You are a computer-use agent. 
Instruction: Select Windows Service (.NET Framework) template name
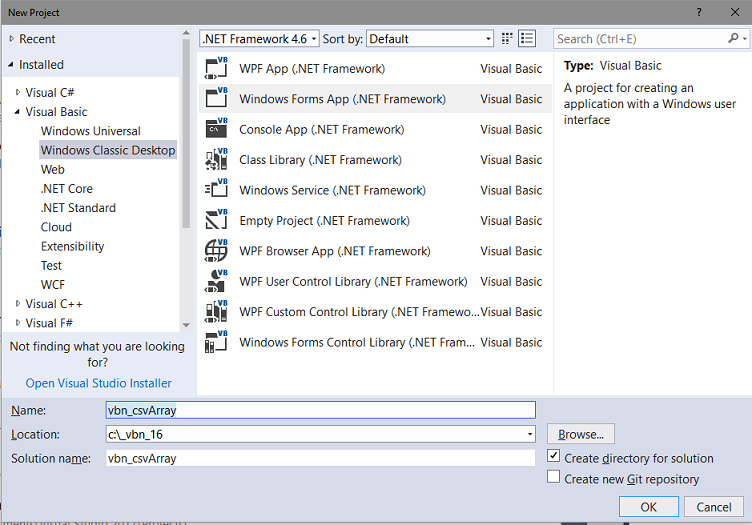(332, 190)
